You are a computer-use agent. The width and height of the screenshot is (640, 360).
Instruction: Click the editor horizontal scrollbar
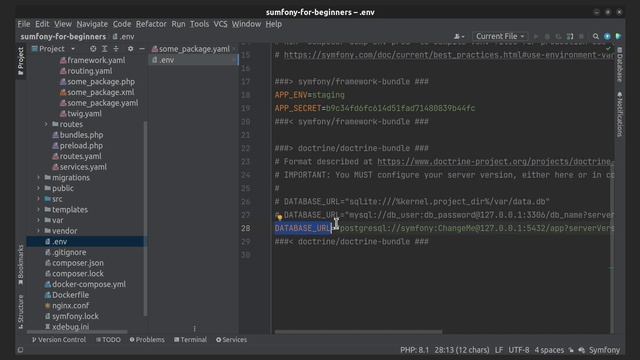(x=358, y=332)
